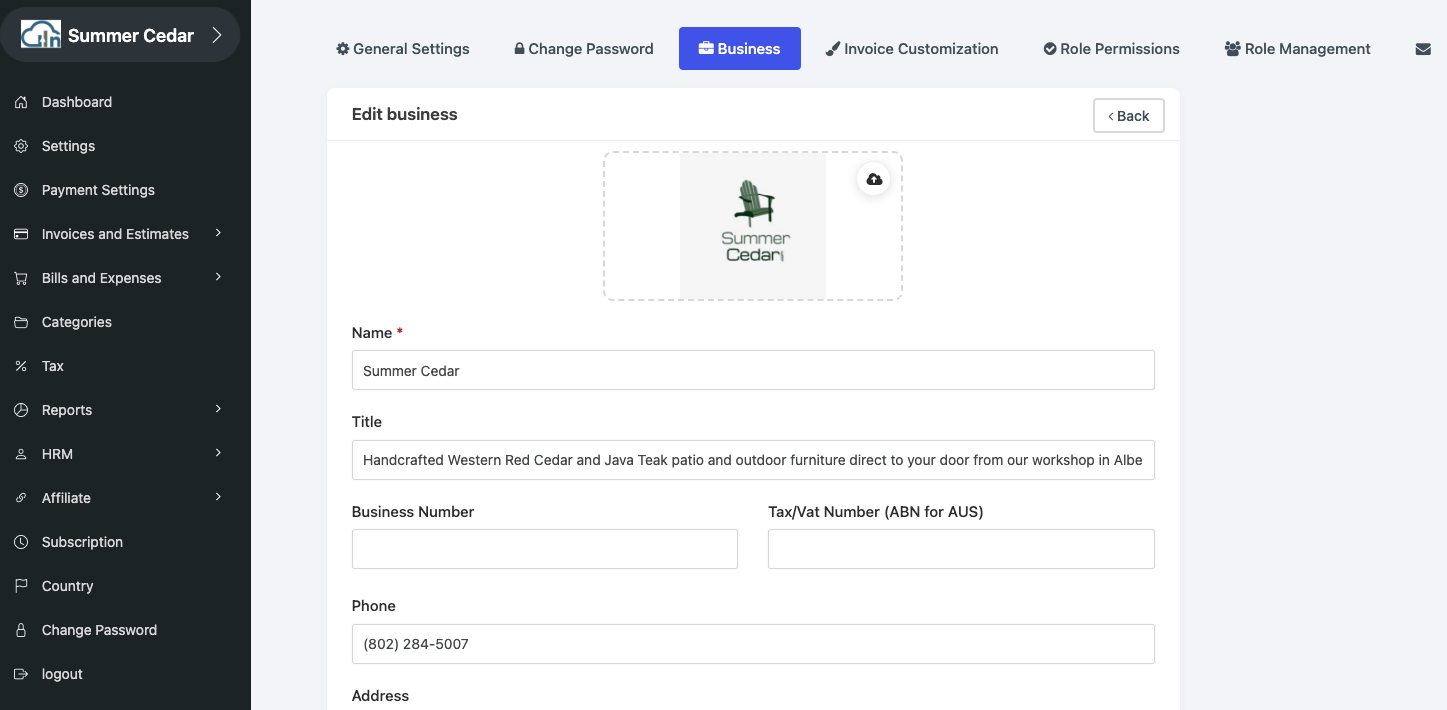Click the envelope icon in top tabs
Image resolution: width=1447 pixels, height=710 pixels.
tap(1423, 49)
